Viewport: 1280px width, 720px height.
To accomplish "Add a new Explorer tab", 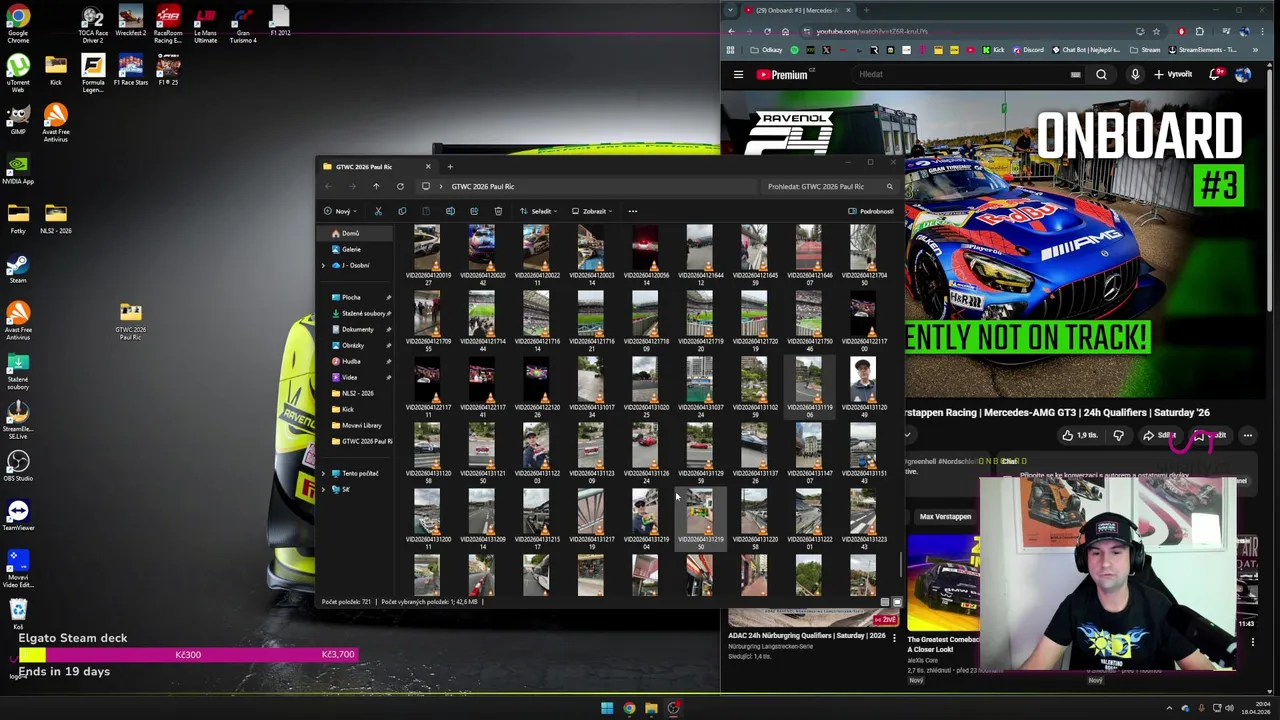I will pos(450,167).
